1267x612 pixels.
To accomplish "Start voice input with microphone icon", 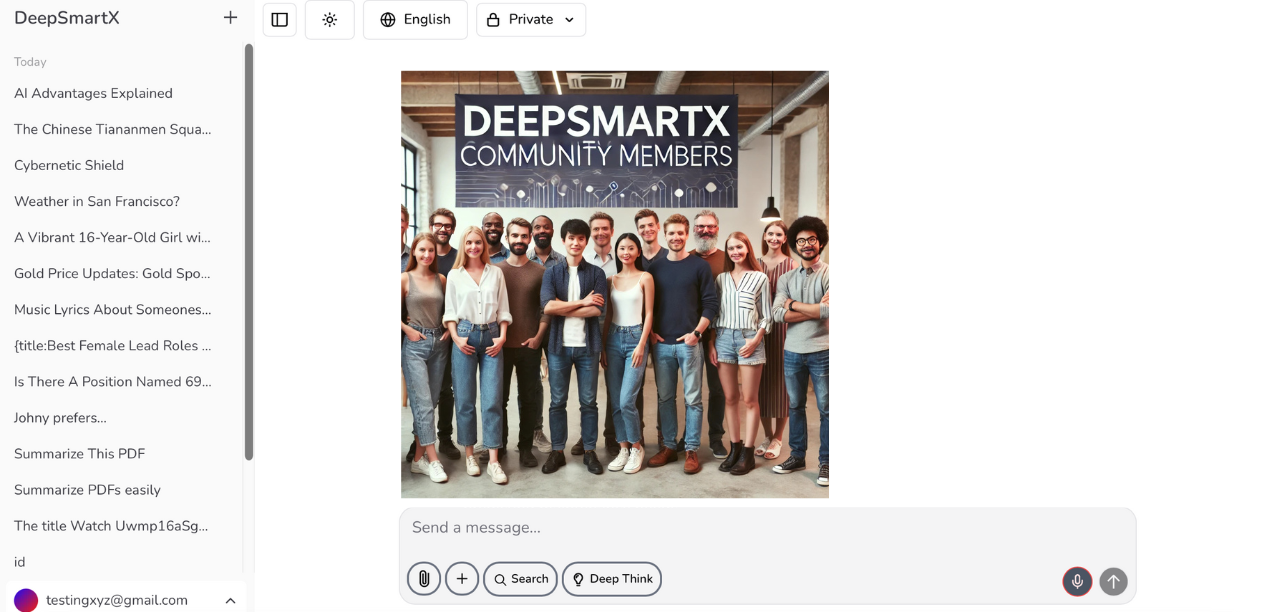I will tap(1077, 581).
